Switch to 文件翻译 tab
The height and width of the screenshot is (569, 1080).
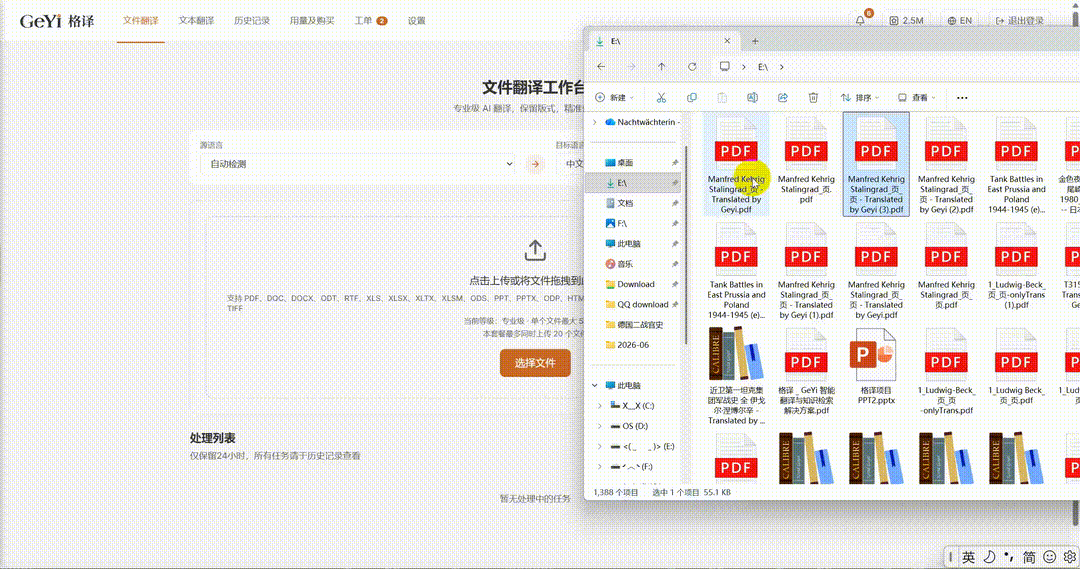(x=141, y=21)
